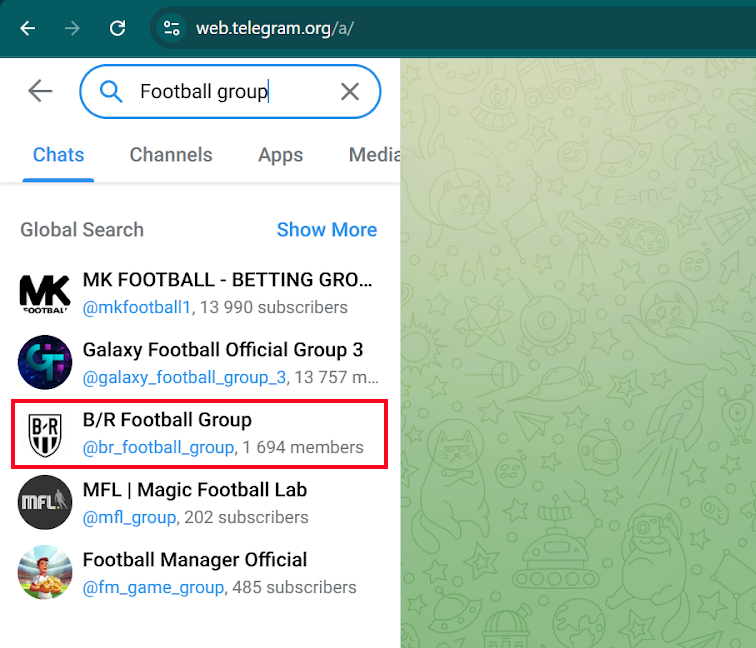Click the @mkfootball1 username
This screenshot has height=648, width=756.
[x=137, y=307]
